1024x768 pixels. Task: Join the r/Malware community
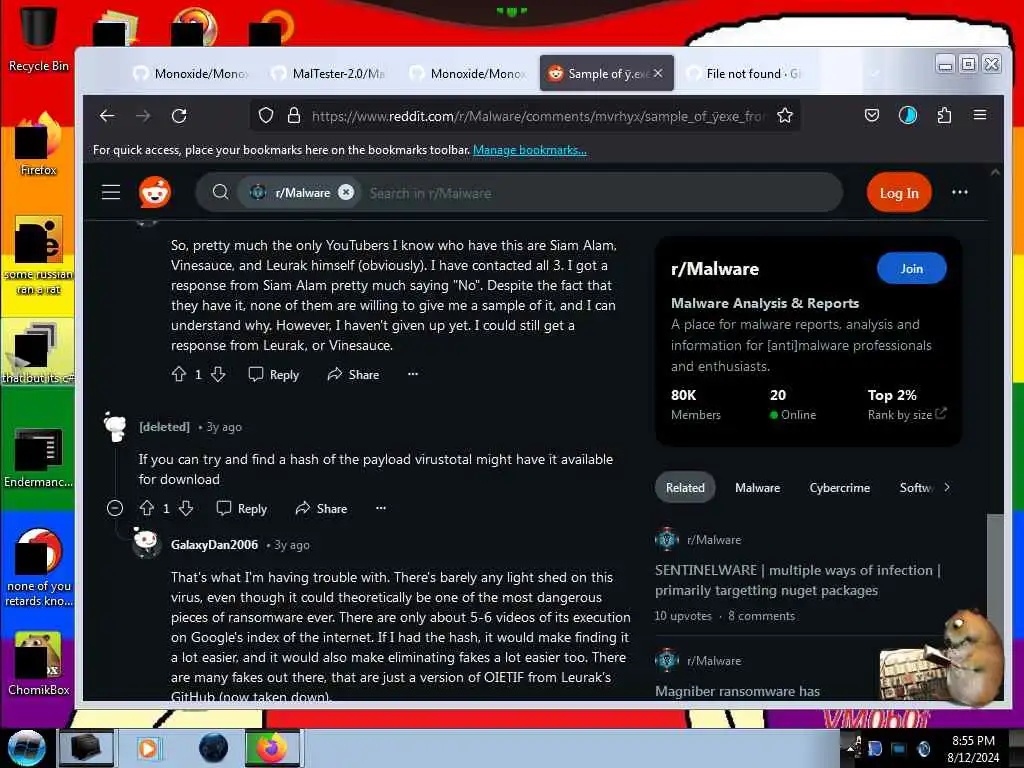click(911, 268)
